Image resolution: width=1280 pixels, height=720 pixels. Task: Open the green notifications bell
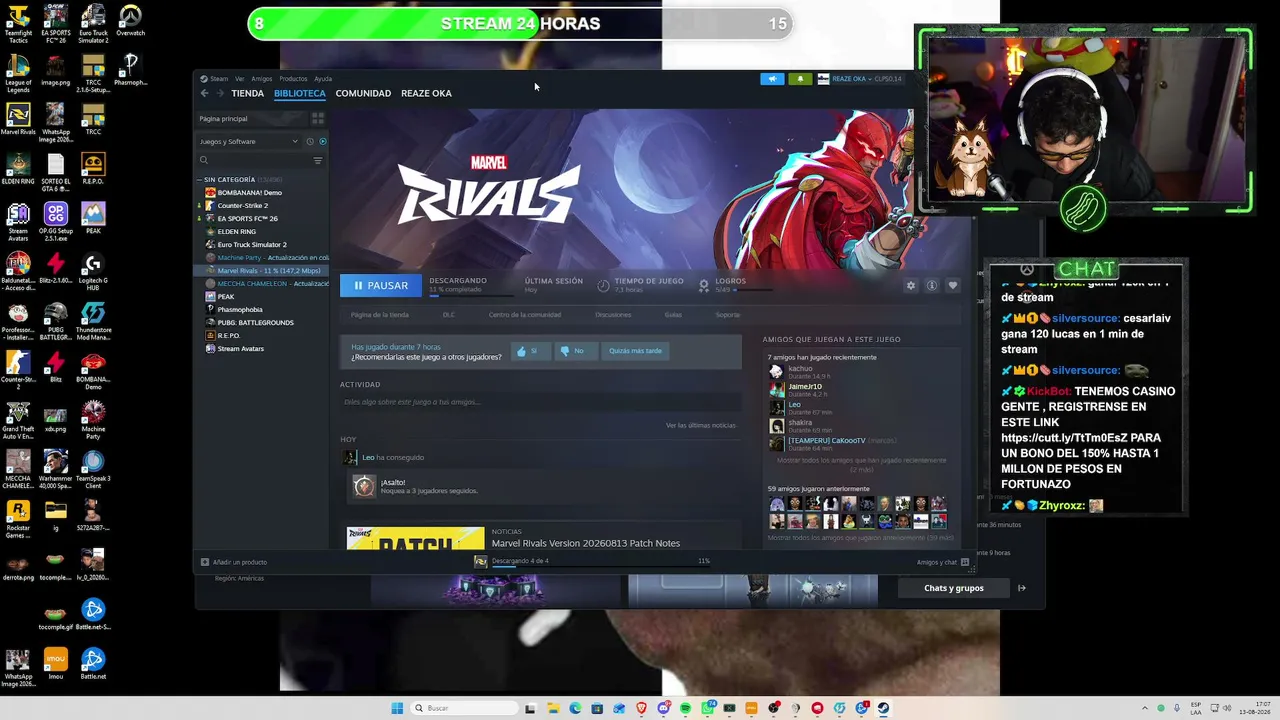(x=799, y=79)
